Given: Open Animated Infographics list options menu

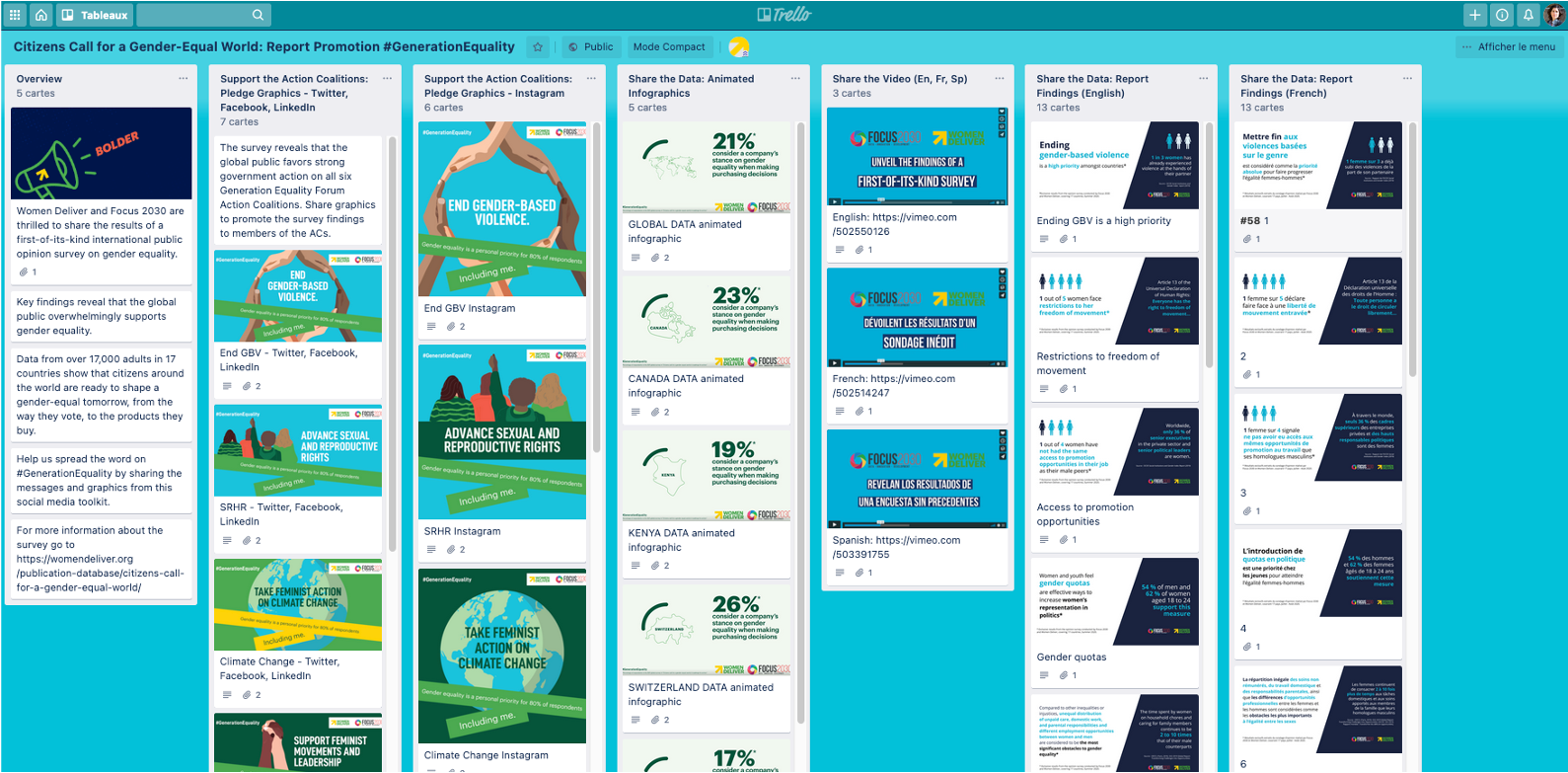Looking at the screenshot, I should (x=795, y=79).
